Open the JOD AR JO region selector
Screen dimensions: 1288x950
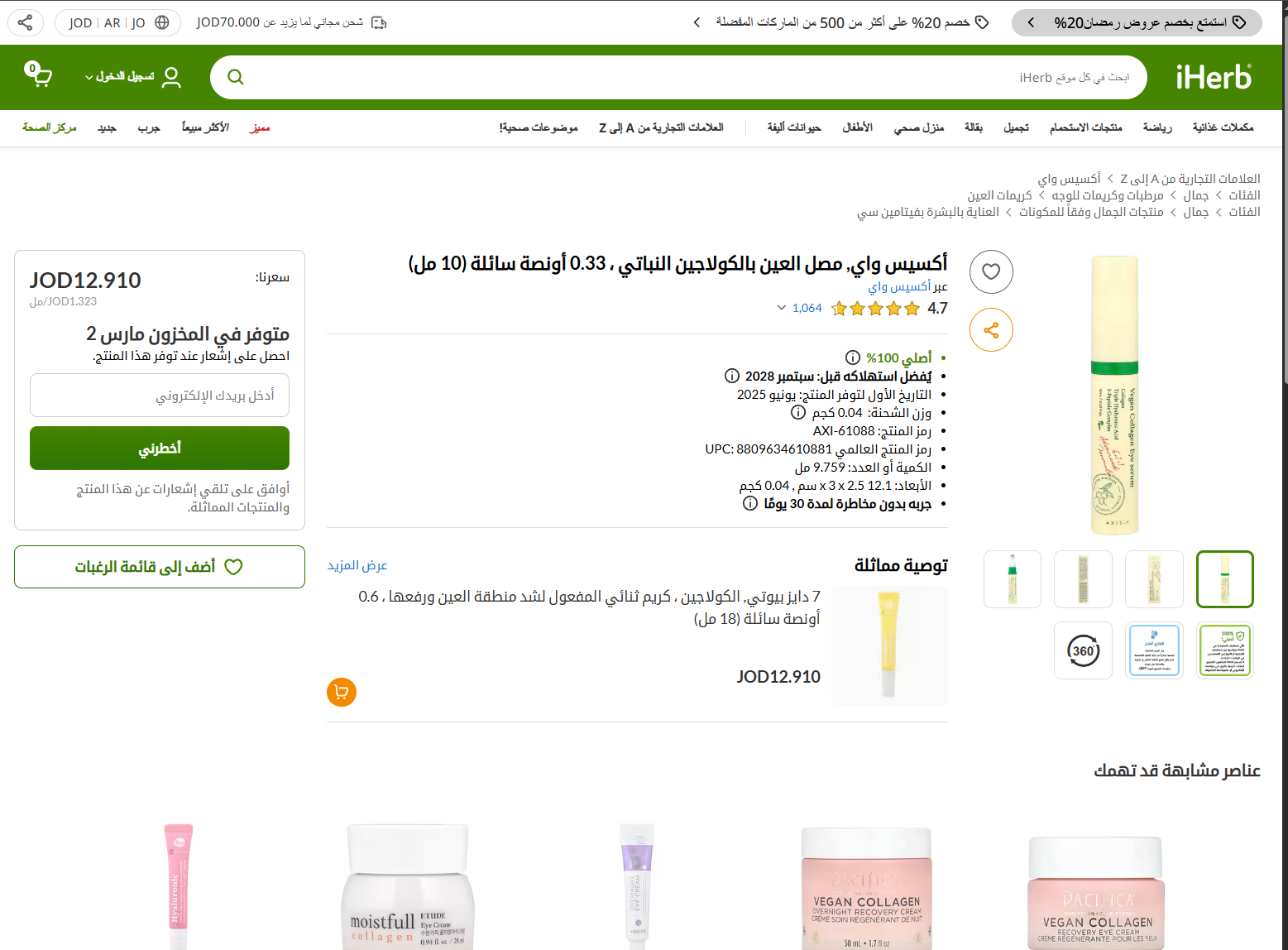click(118, 22)
